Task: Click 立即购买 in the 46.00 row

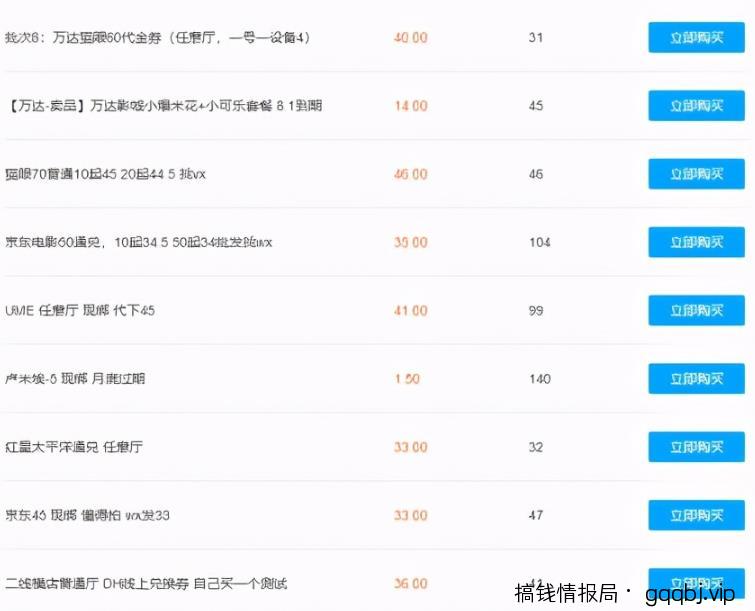Action: [696, 174]
